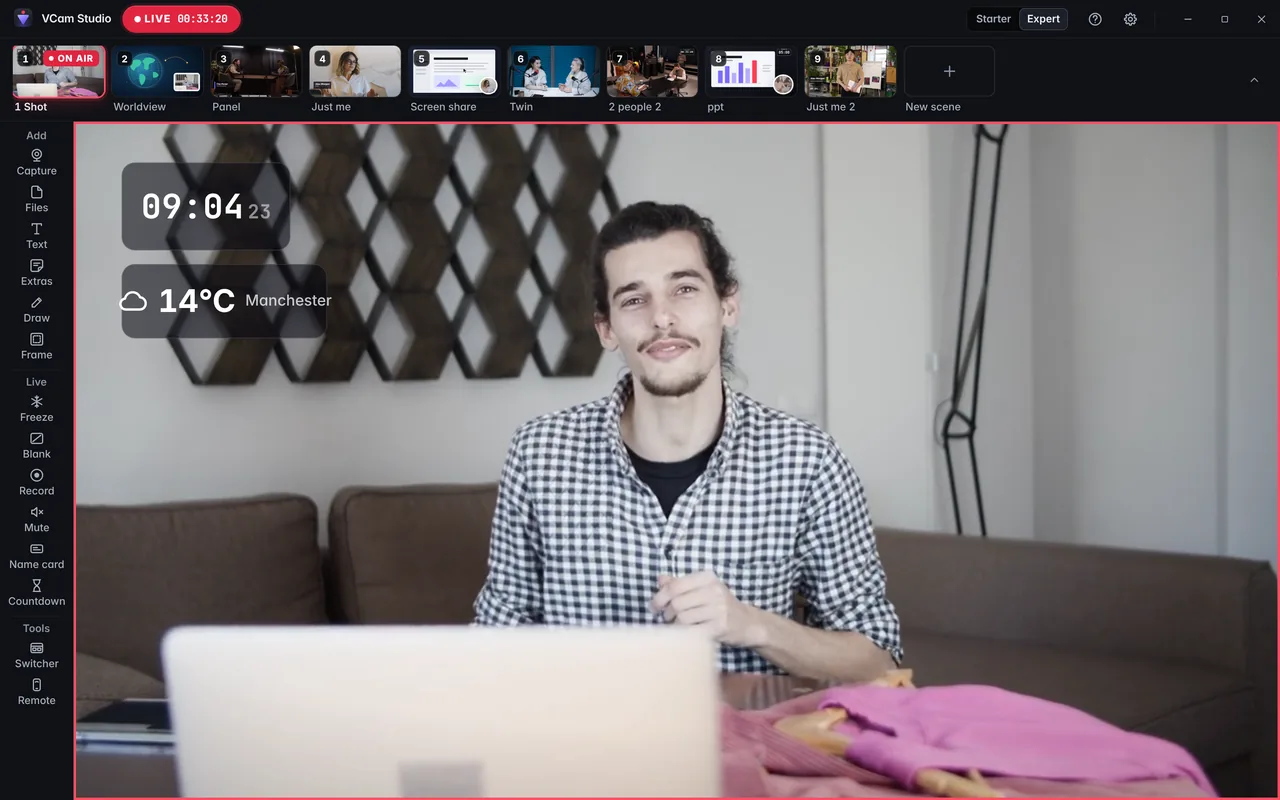Switch to the Panel scene
This screenshot has width=1280, height=800.
point(257,71)
